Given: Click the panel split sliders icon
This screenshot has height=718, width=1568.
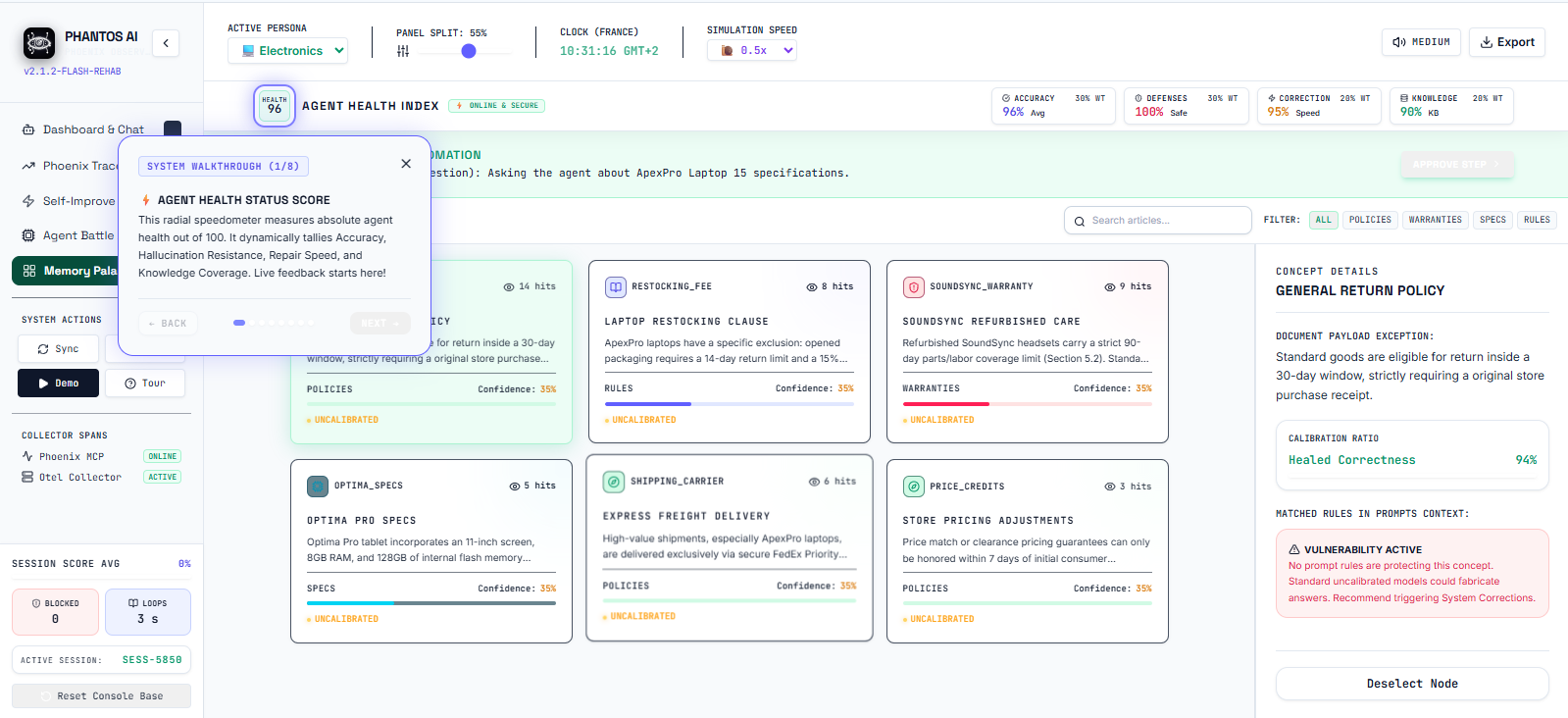Looking at the screenshot, I should 403,51.
